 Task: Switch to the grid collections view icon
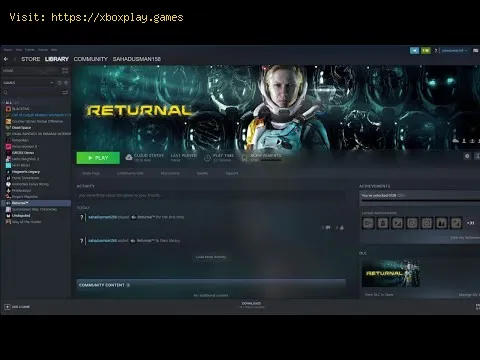pyautogui.click(x=65, y=70)
